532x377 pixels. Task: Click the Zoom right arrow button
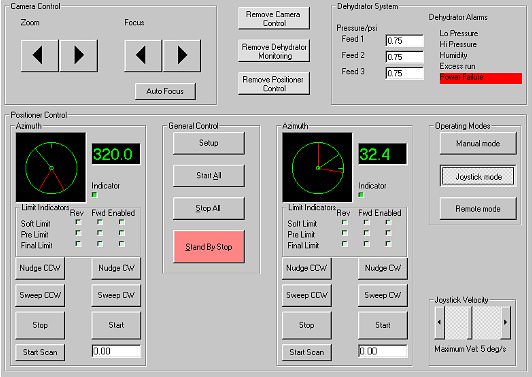[x=79, y=55]
